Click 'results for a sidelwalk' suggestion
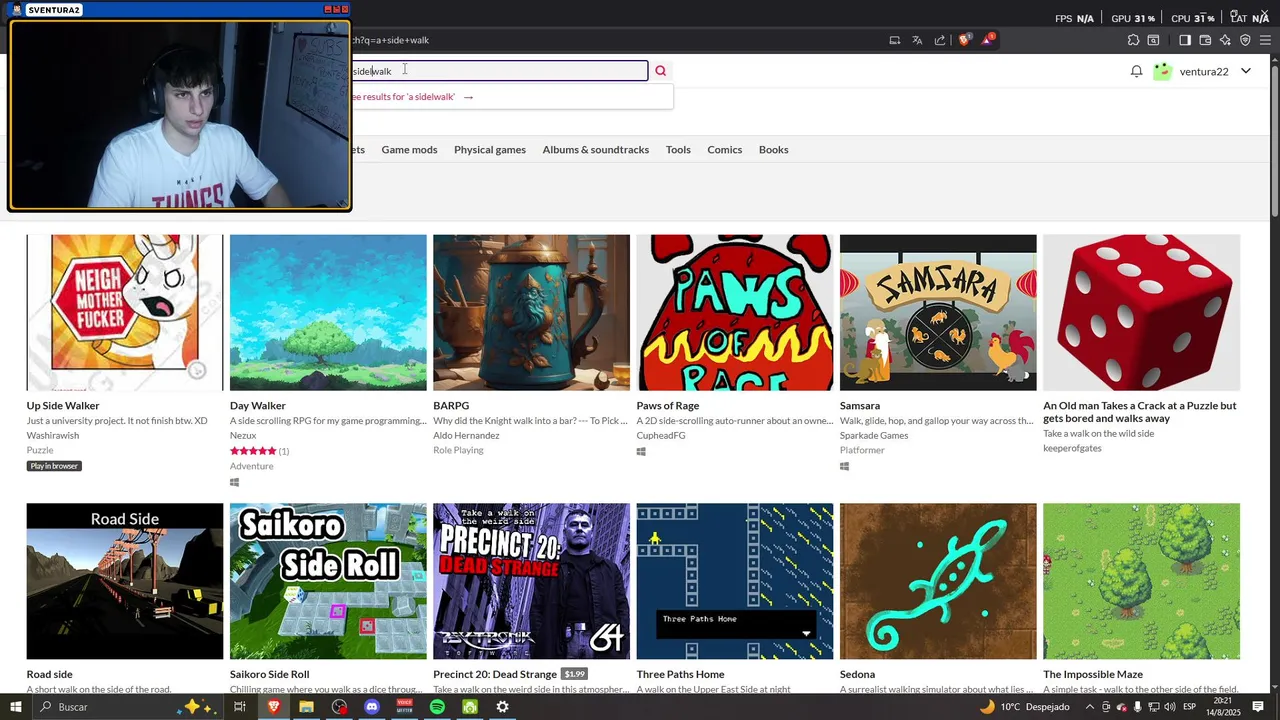The width and height of the screenshot is (1280, 720). [412, 97]
